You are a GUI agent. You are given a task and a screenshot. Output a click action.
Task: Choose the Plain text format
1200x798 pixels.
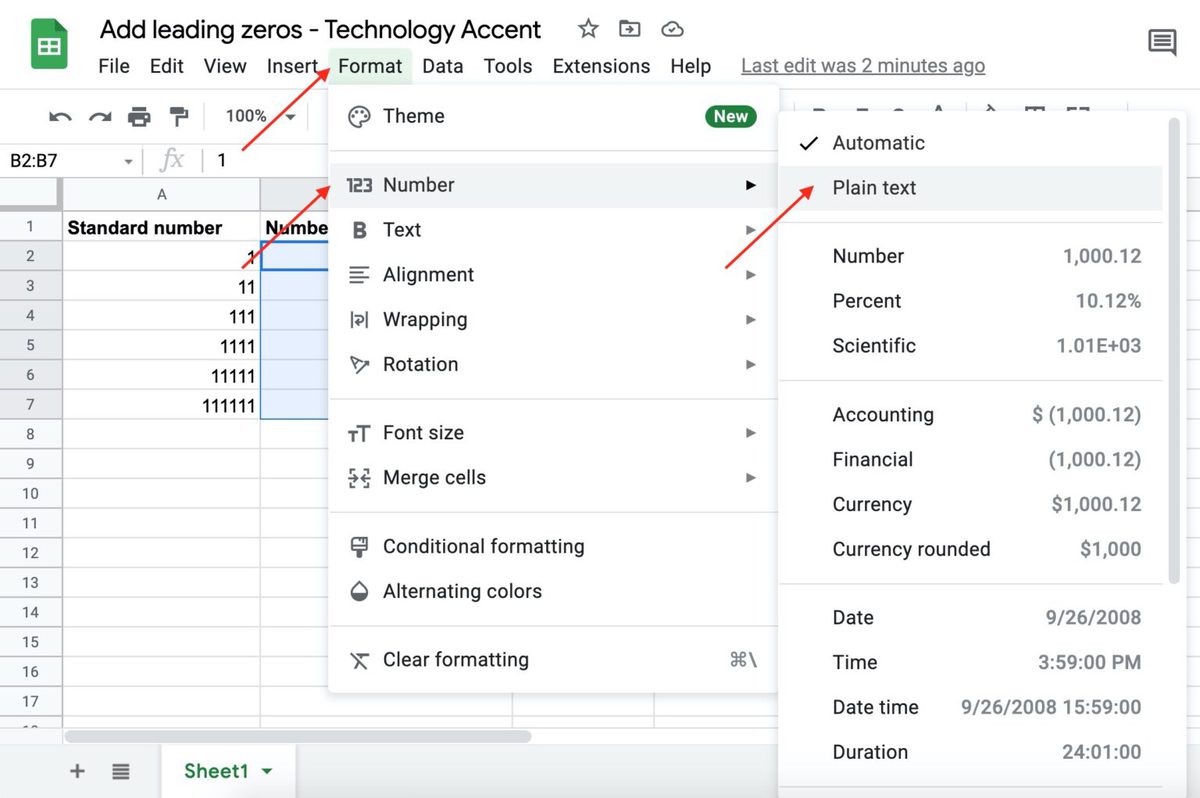pos(874,188)
